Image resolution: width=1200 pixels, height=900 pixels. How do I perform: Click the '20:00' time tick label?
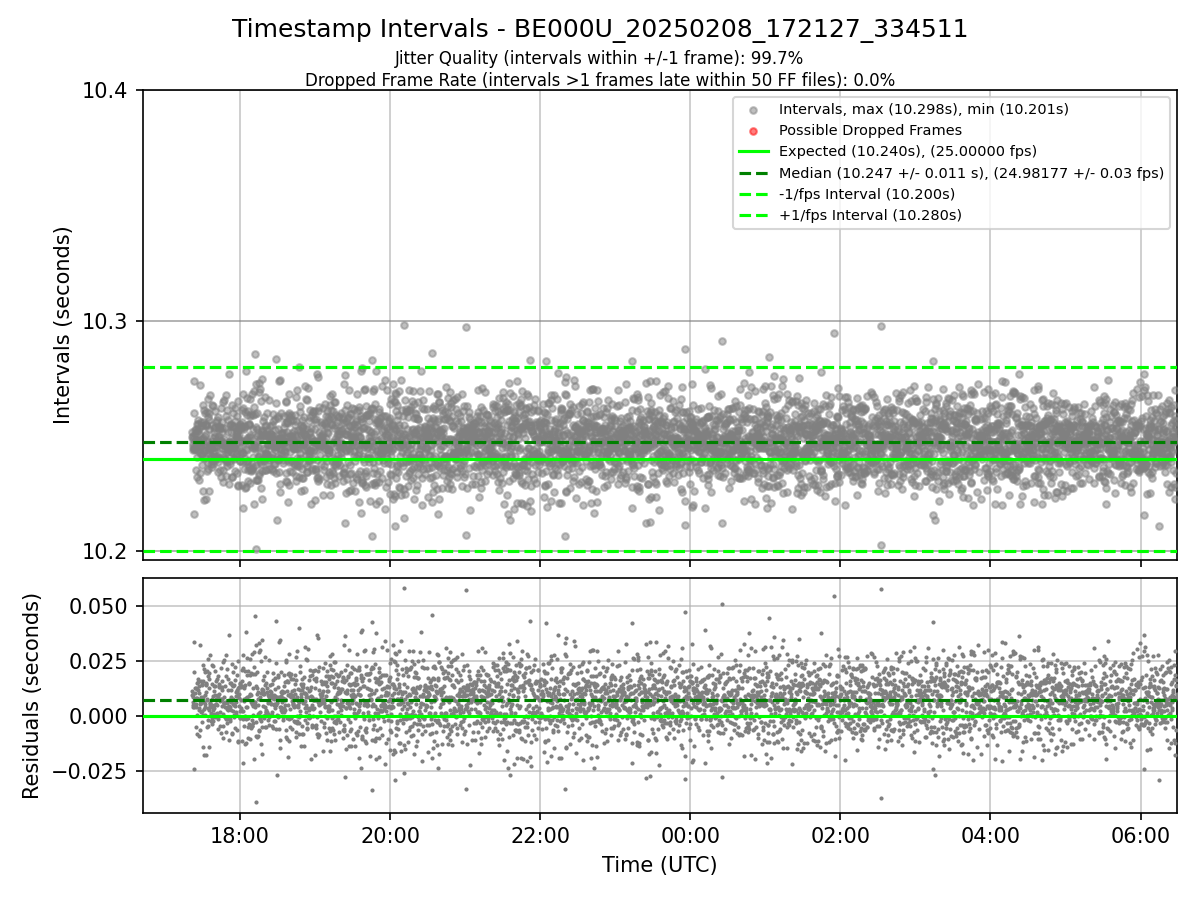[x=390, y=835]
